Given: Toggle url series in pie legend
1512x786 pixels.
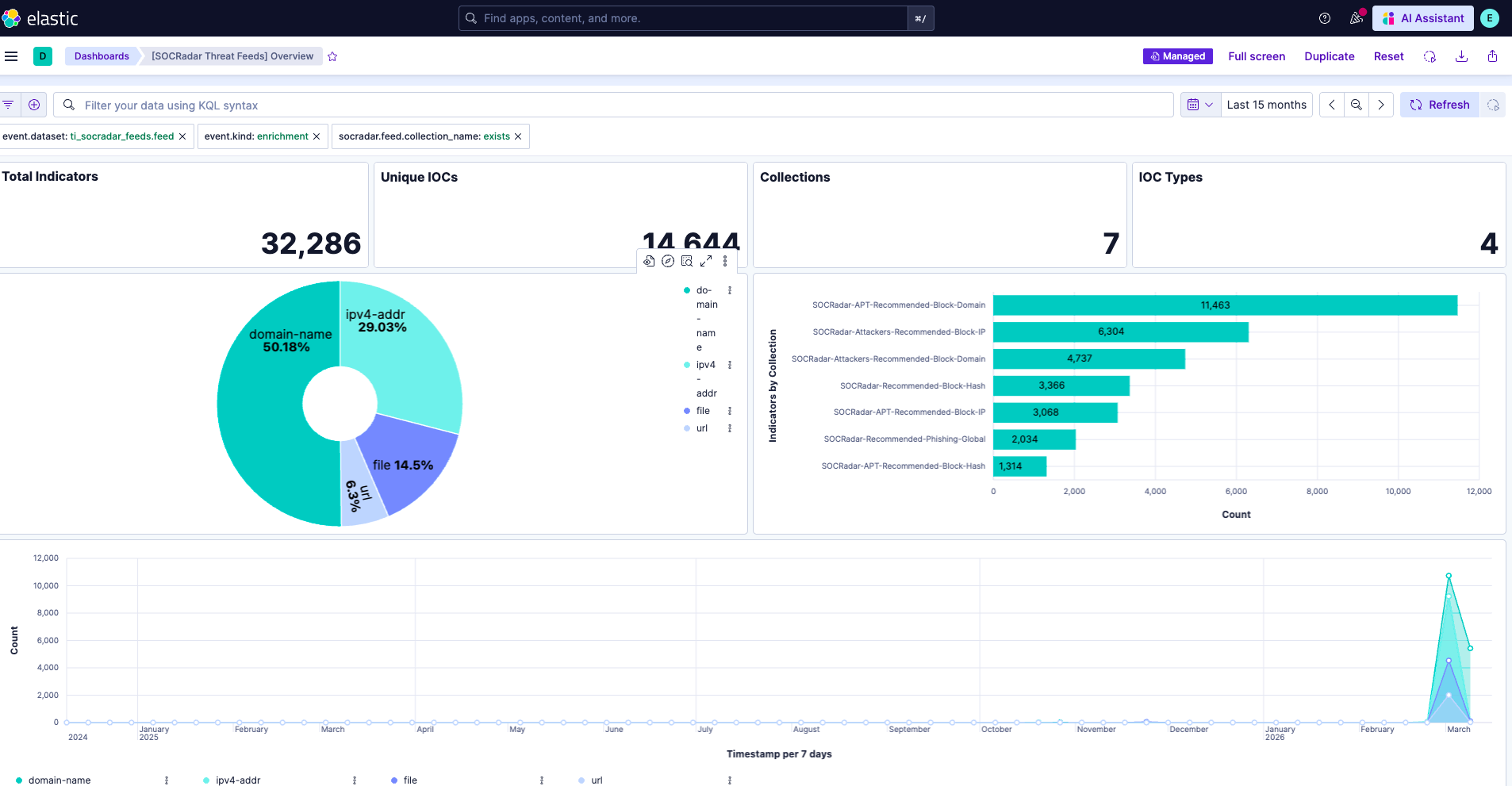Looking at the screenshot, I should point(702,428).
